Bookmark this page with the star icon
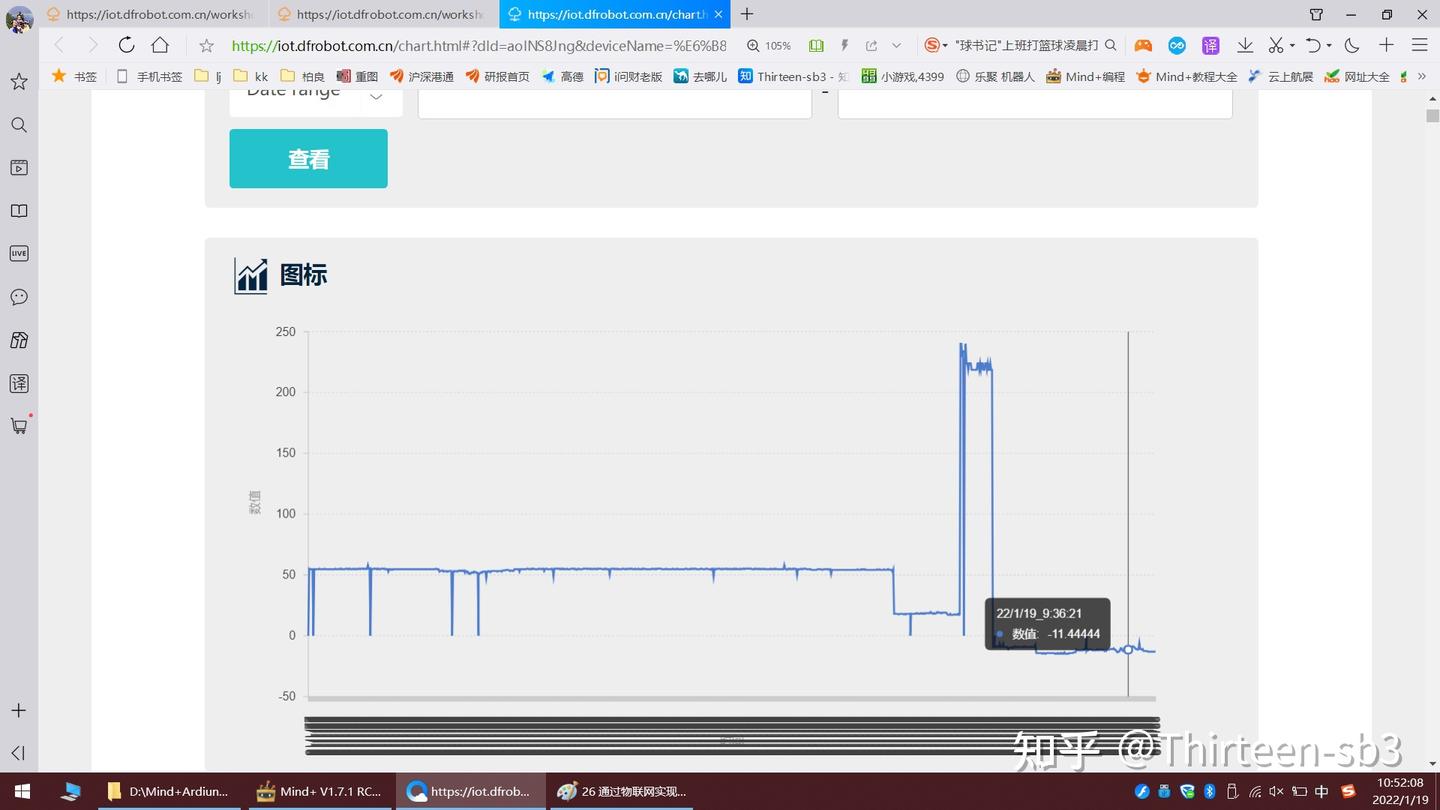 206,45
